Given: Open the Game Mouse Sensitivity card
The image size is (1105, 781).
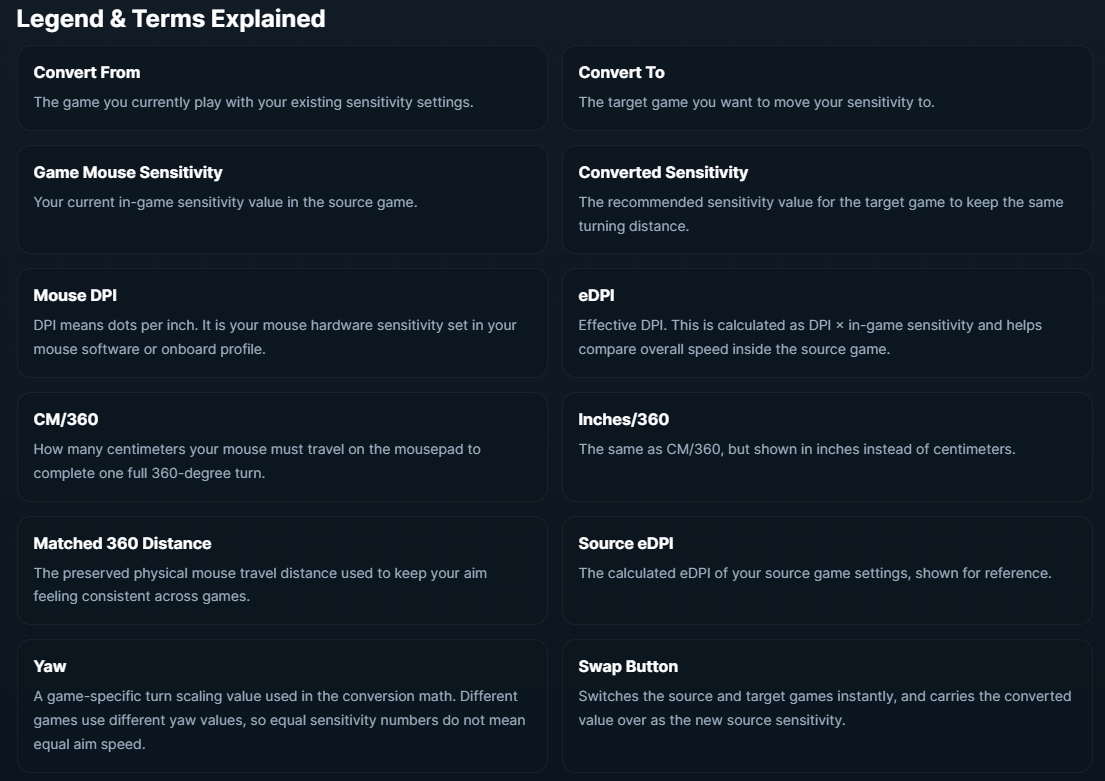Looking at the screenshot, I should [282, 199].
